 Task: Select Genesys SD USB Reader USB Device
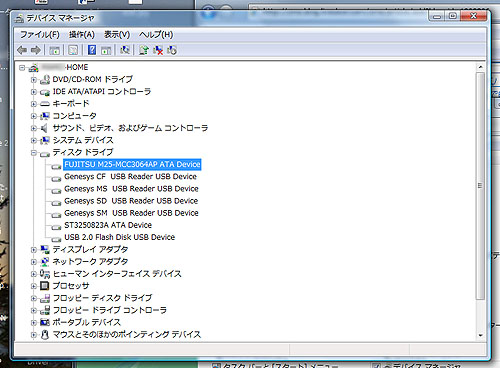tap(131, 201)
